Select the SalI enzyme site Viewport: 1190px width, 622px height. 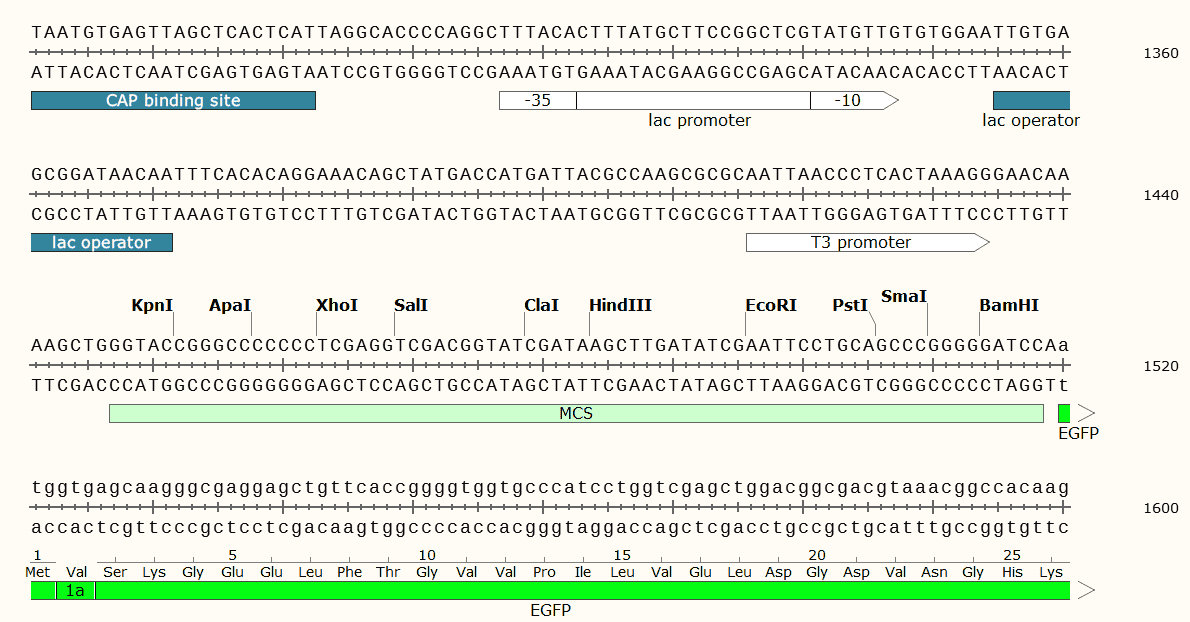coord(410,305)
